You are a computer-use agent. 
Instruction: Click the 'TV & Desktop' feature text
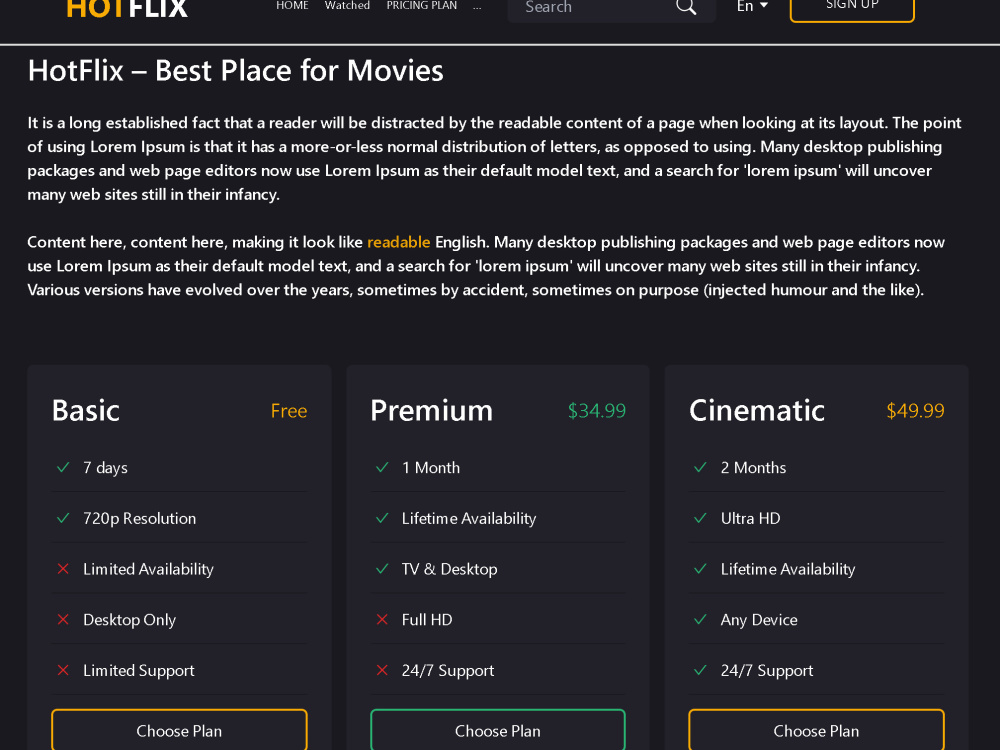click(450, 569)
